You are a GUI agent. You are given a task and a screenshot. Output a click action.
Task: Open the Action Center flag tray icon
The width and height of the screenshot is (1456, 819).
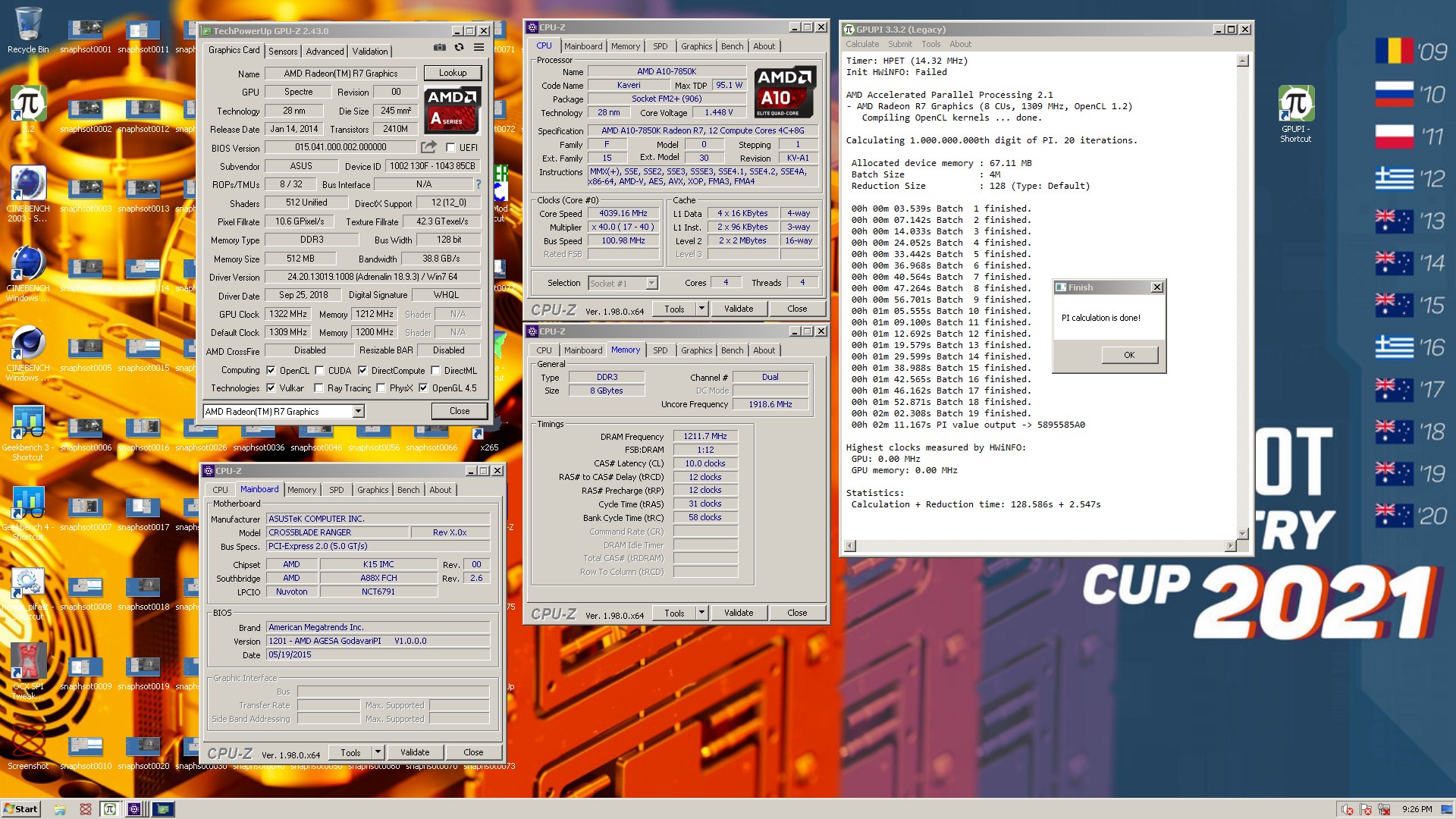(x=1366, y=809)
